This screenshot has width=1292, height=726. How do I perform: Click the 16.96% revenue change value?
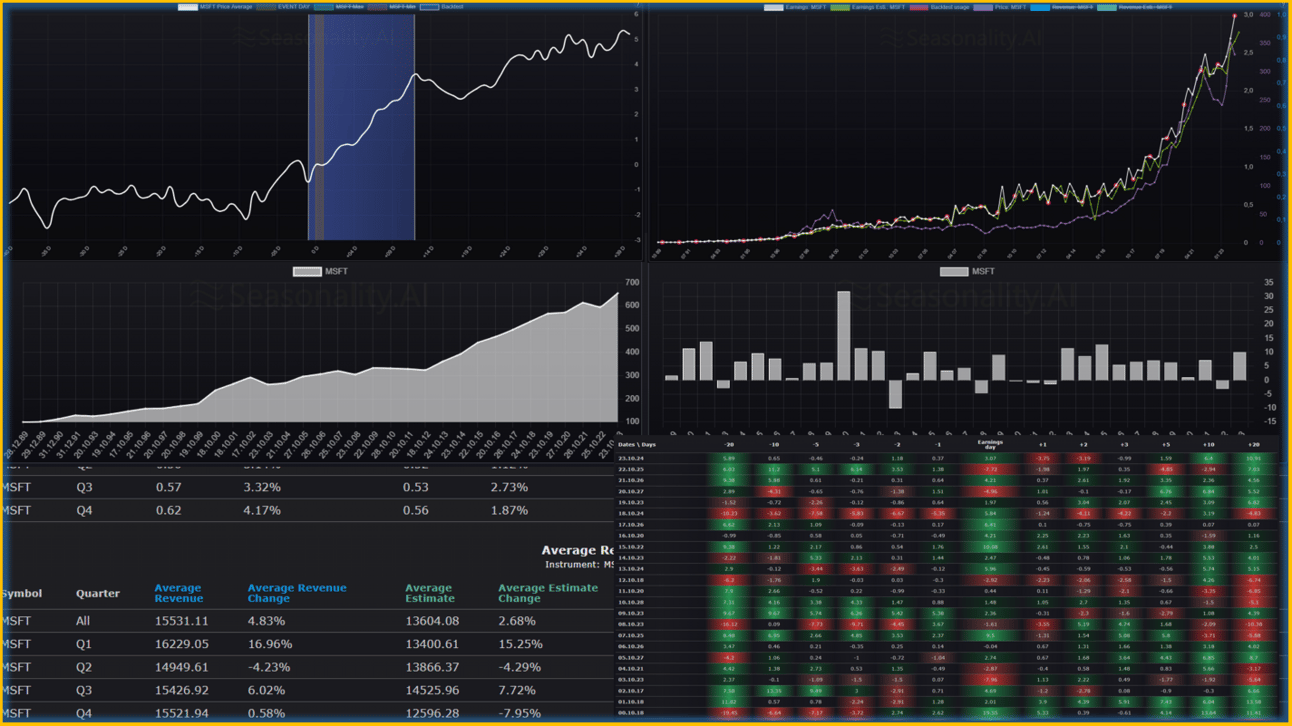(269, 644)
